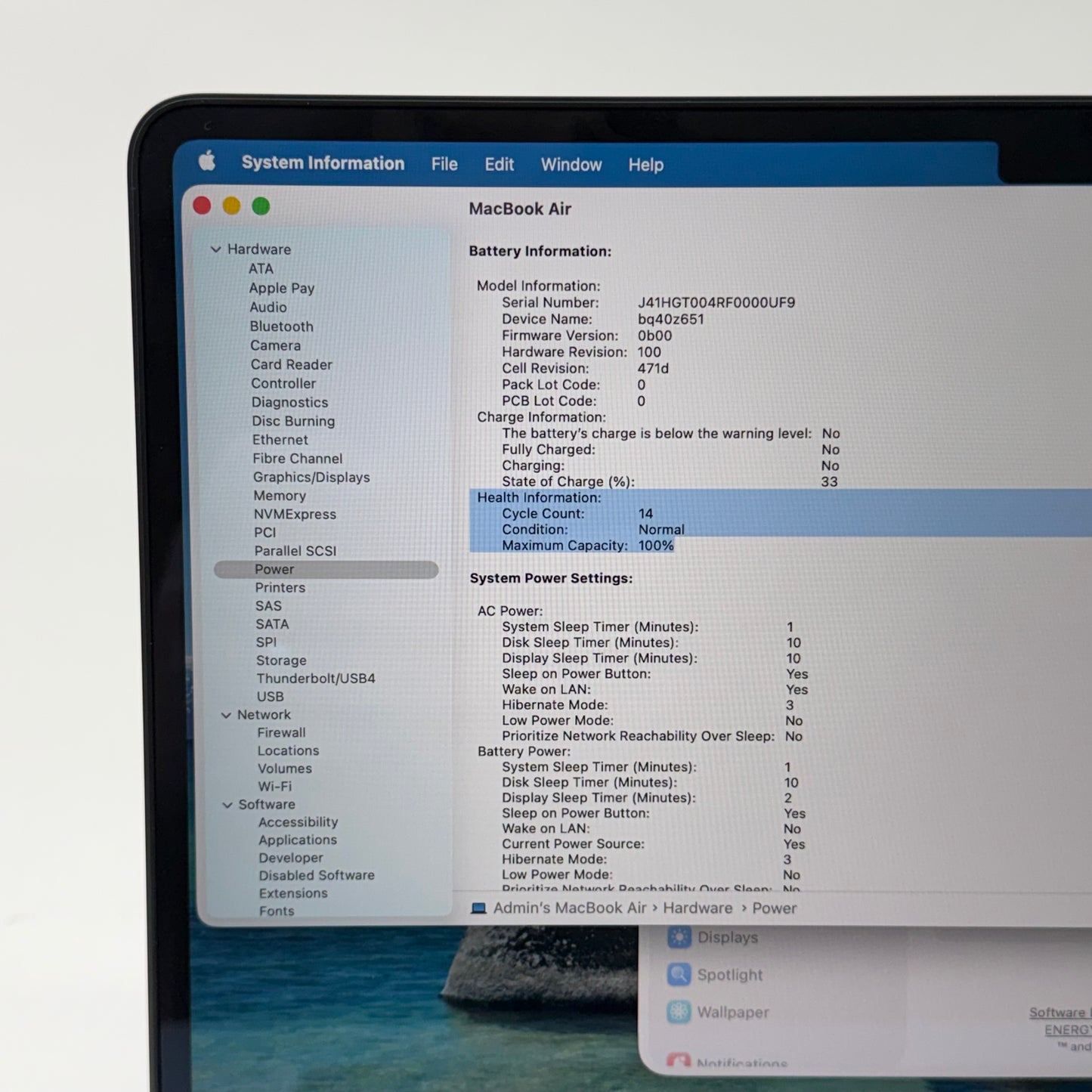
Task: Click Hardware in the breadcrumb path
Action: (696, 908)
